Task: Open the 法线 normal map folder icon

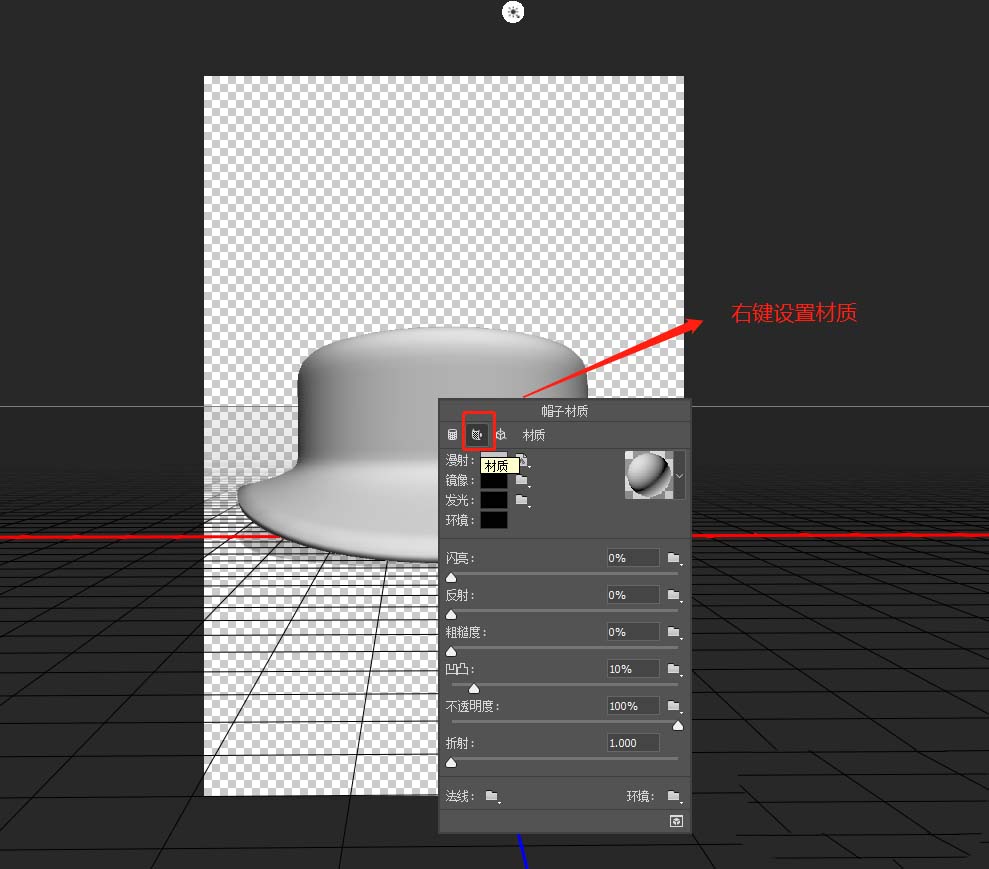Action: pos(493,796)
